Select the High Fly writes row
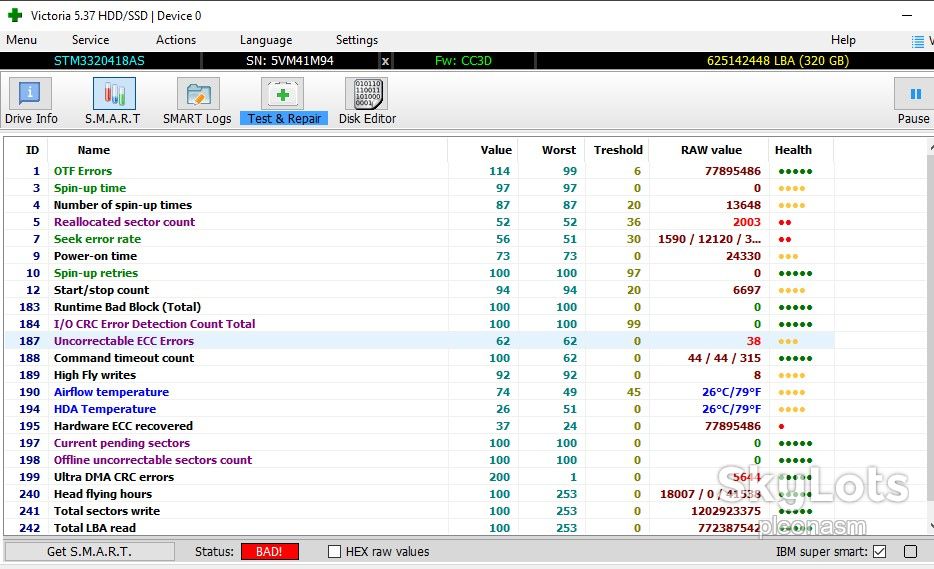Screen dimensions: 934x569 pos(419,375)
